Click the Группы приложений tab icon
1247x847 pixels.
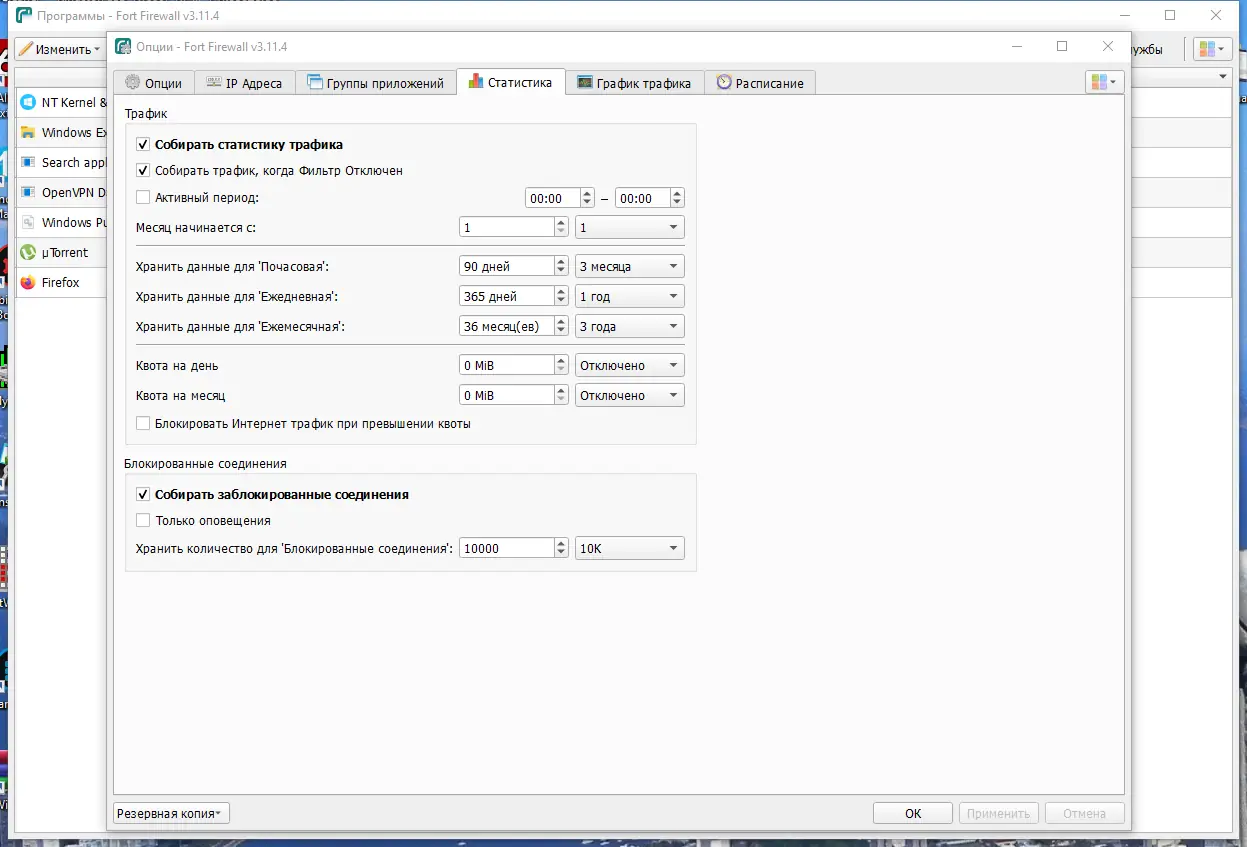314,83
